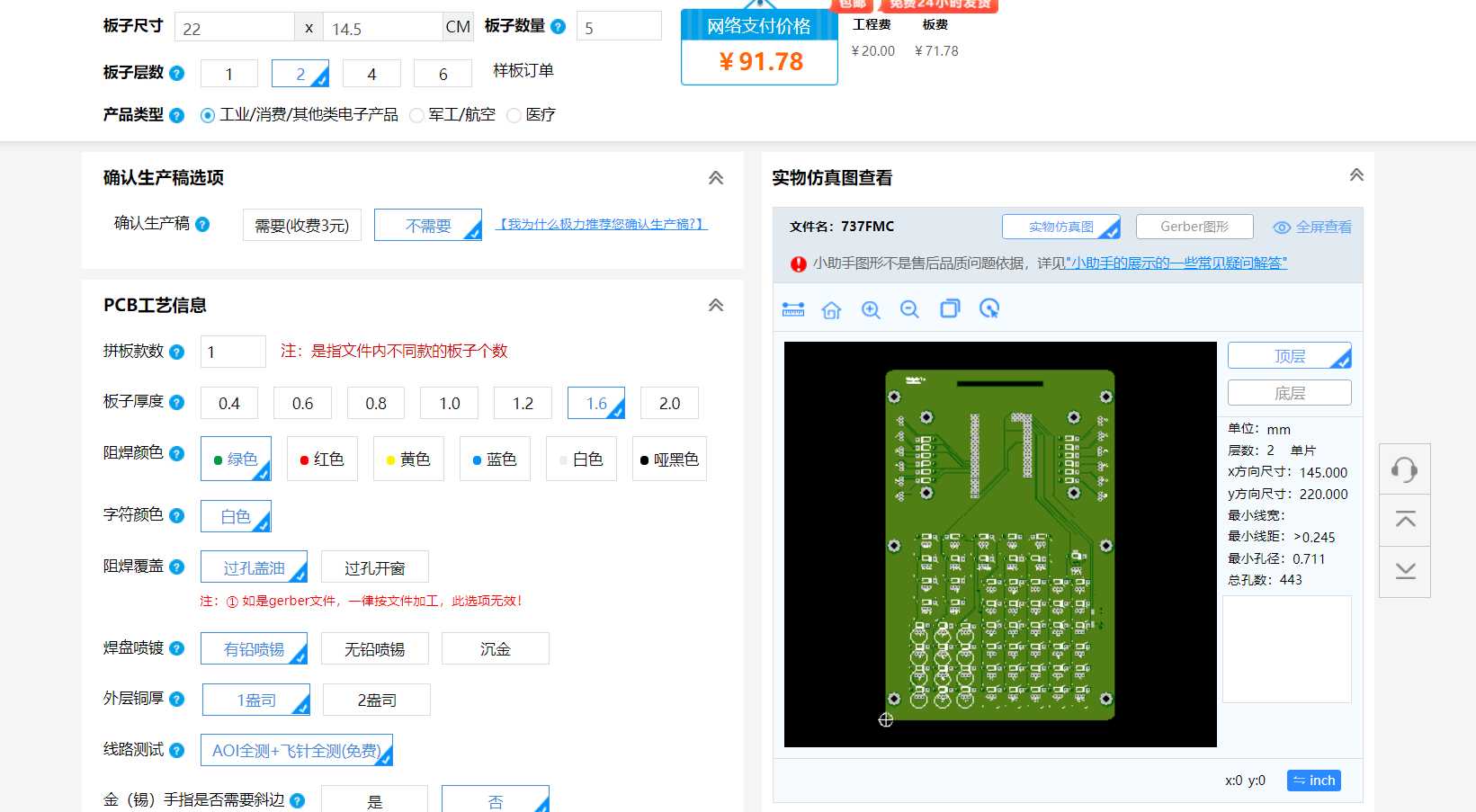The width and height of the screenshot is (1476, 812).
Task: Click 全屏查看 to view fullscreen
Action: (1320, 227)
